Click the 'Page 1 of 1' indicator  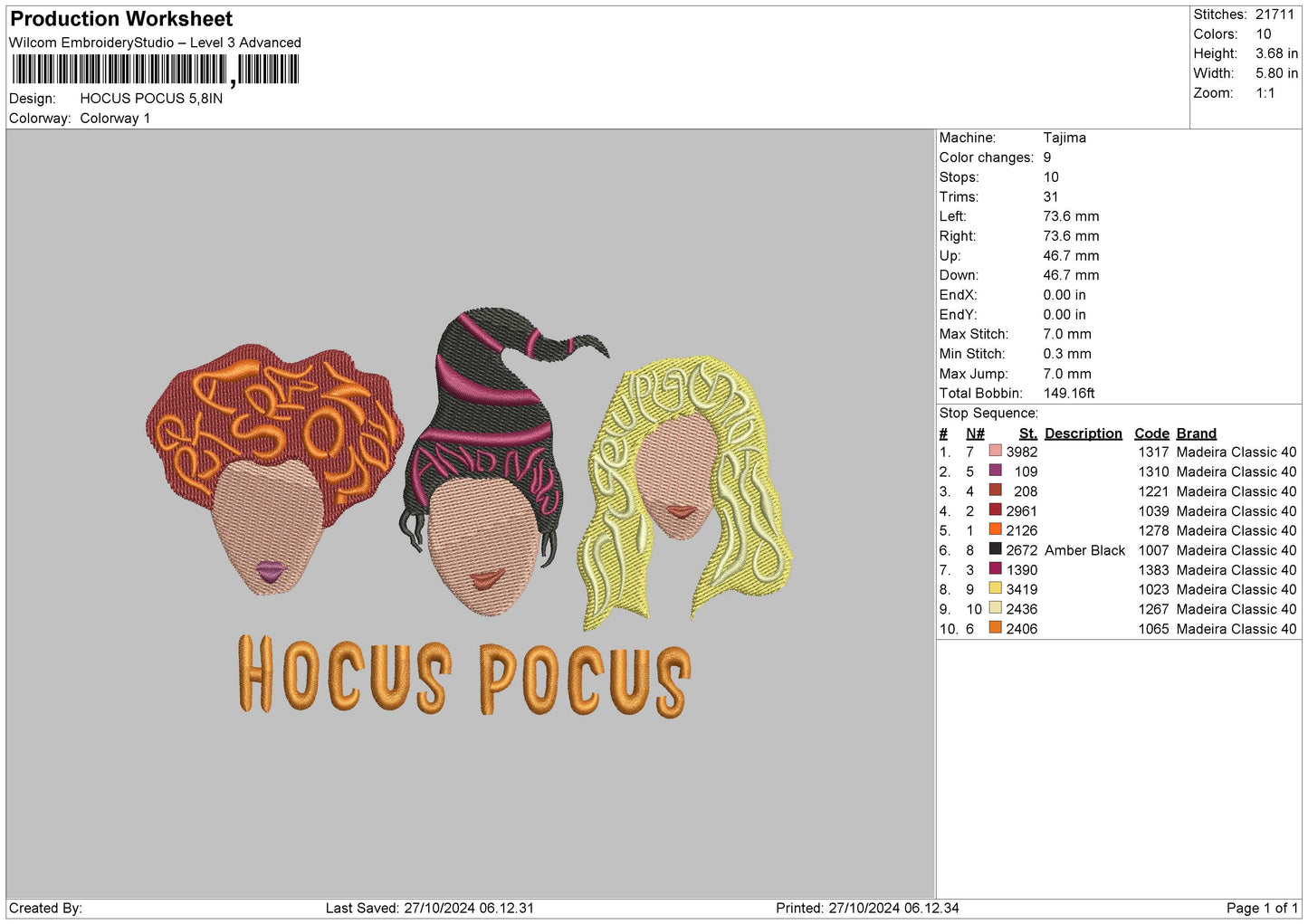1262,908
